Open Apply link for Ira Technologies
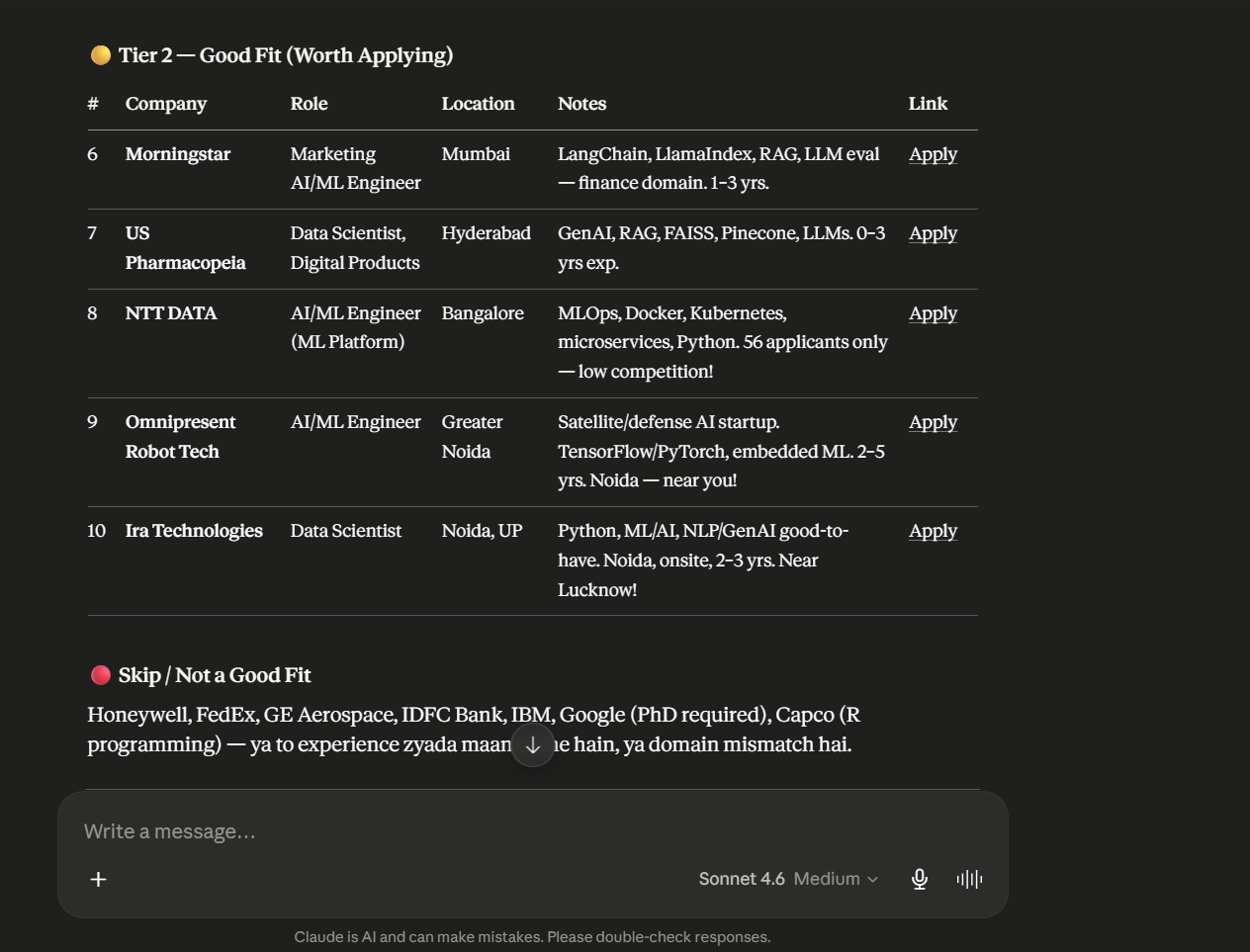Viewport: 1250px width, 952px height. tap(933, 531)
